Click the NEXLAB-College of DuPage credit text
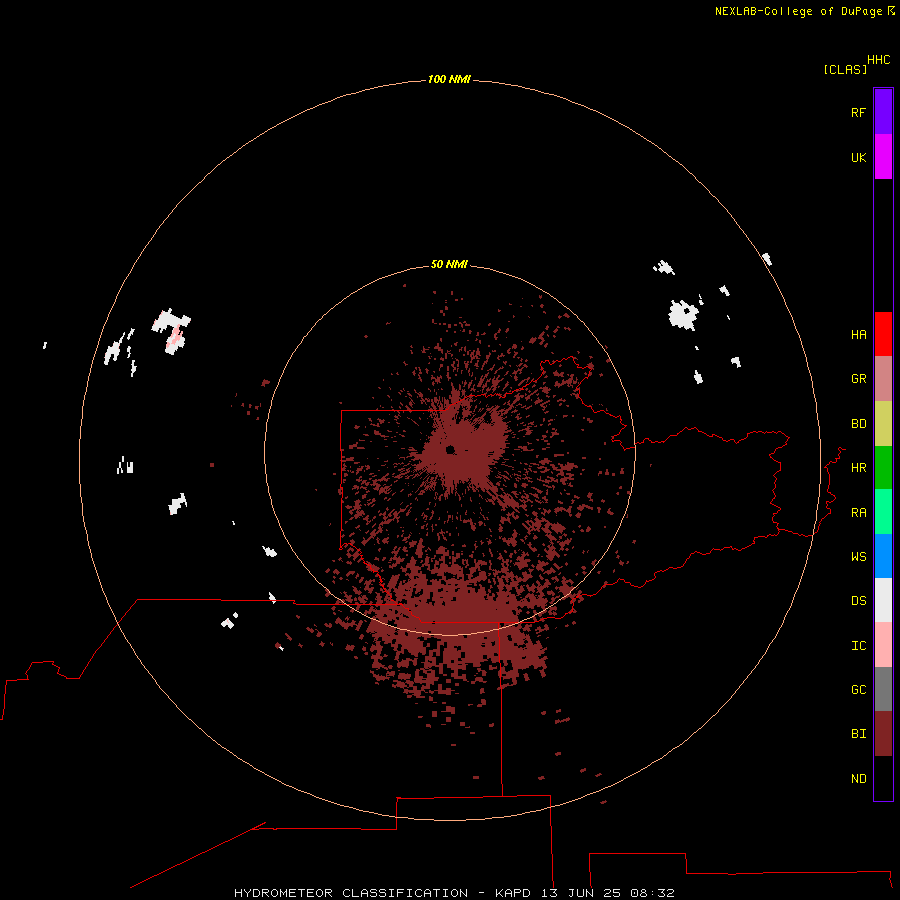Viewport: 900px width, 900px height. [x=798, y=11]
